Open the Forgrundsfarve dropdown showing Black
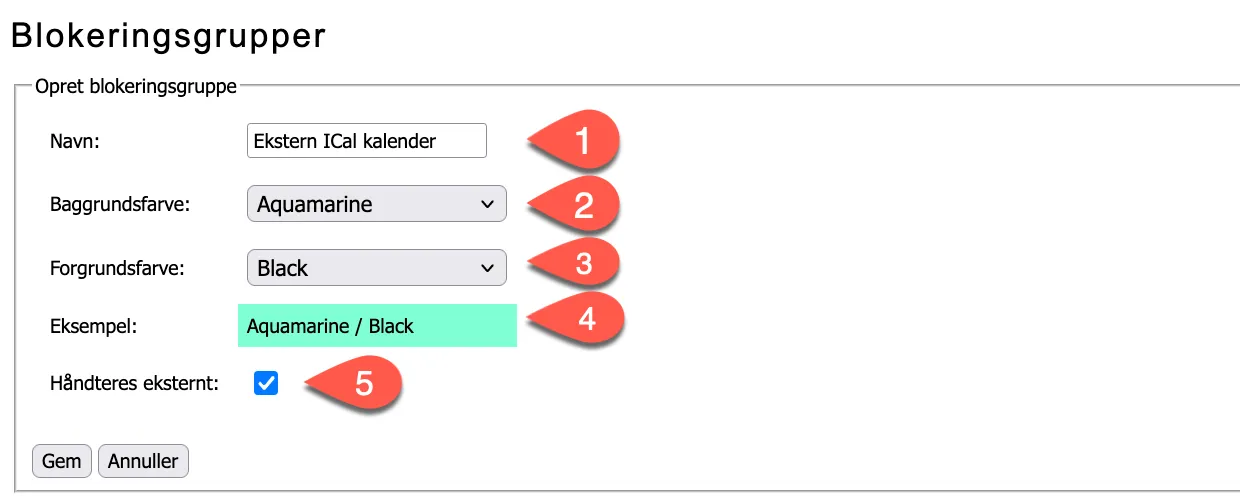 376,268
